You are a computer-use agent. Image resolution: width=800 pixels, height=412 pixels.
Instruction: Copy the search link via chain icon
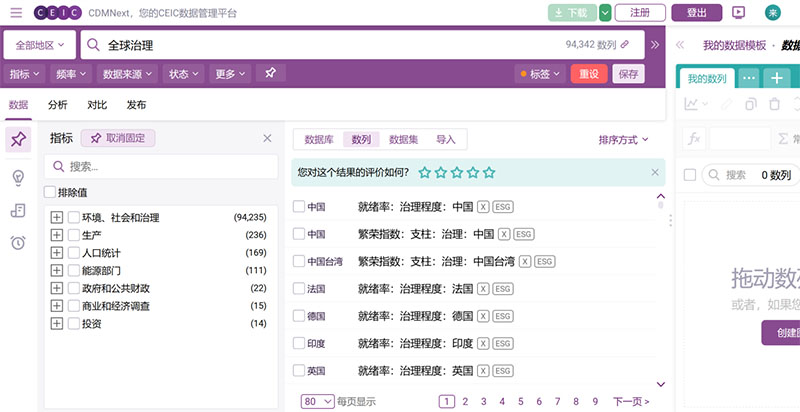point(625,45)
